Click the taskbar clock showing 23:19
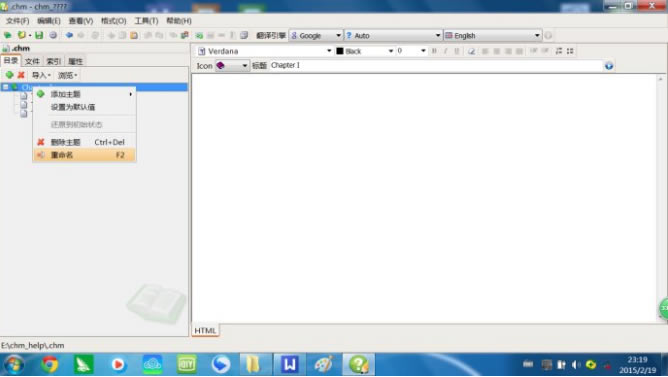 tap(637, 365)
